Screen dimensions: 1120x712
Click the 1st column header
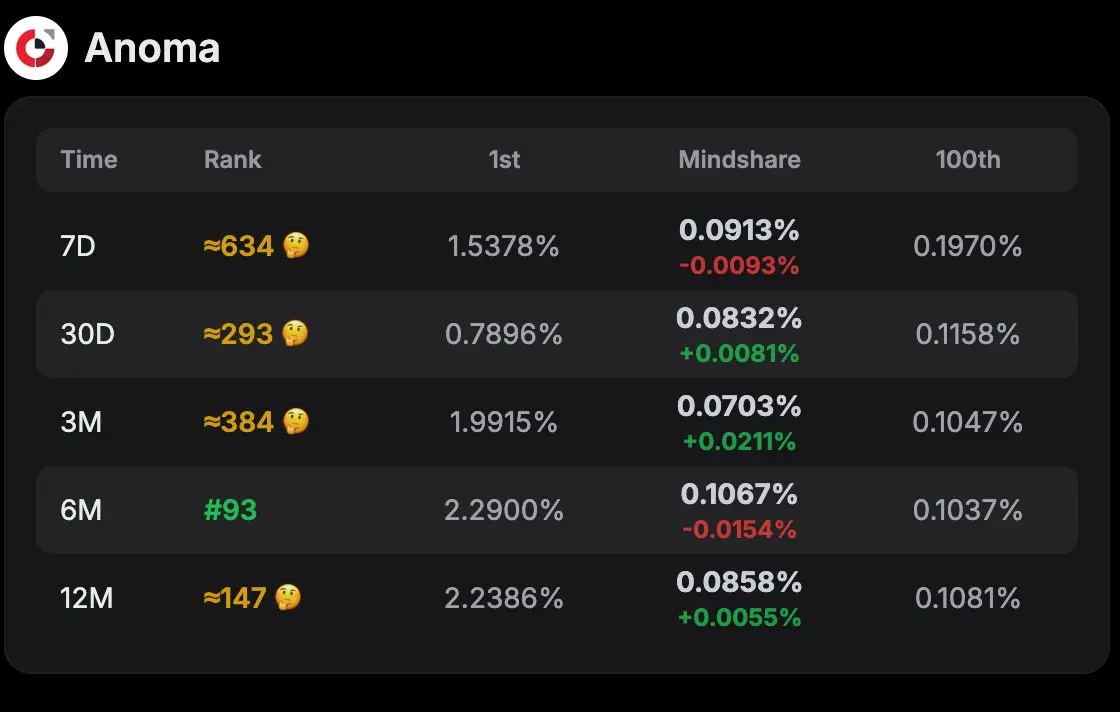(x=504, y=159)
